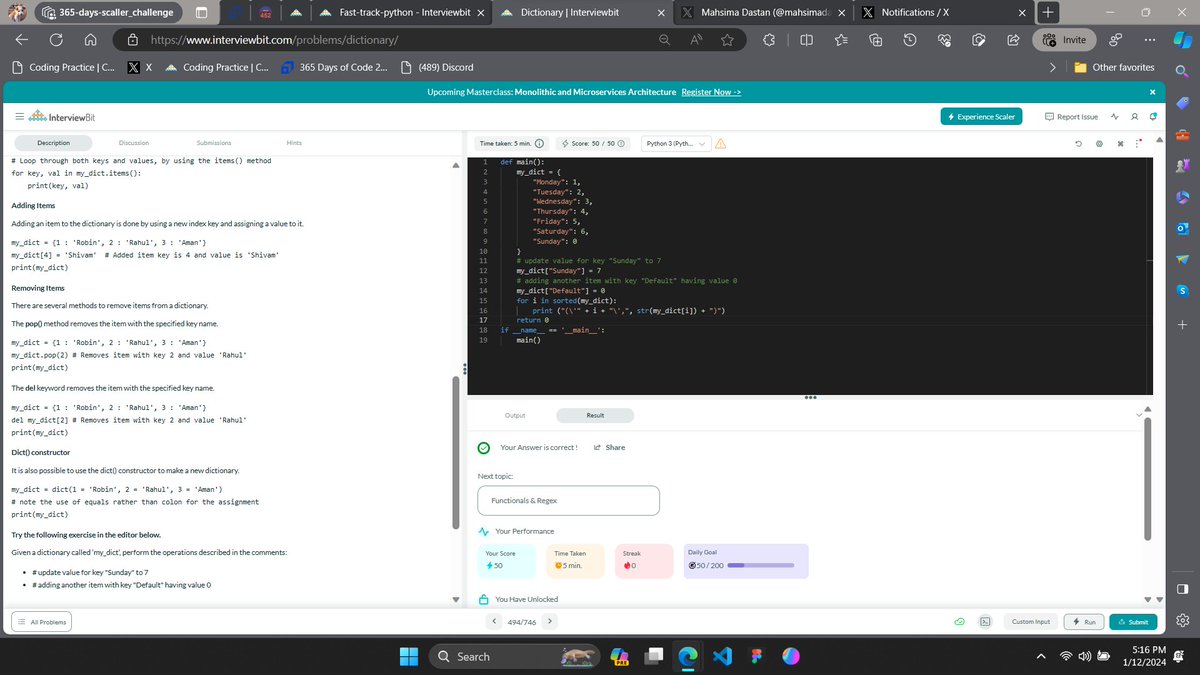1200x675 pixels.
Task: Click the Score info icon
Action: tap(621, 143)
